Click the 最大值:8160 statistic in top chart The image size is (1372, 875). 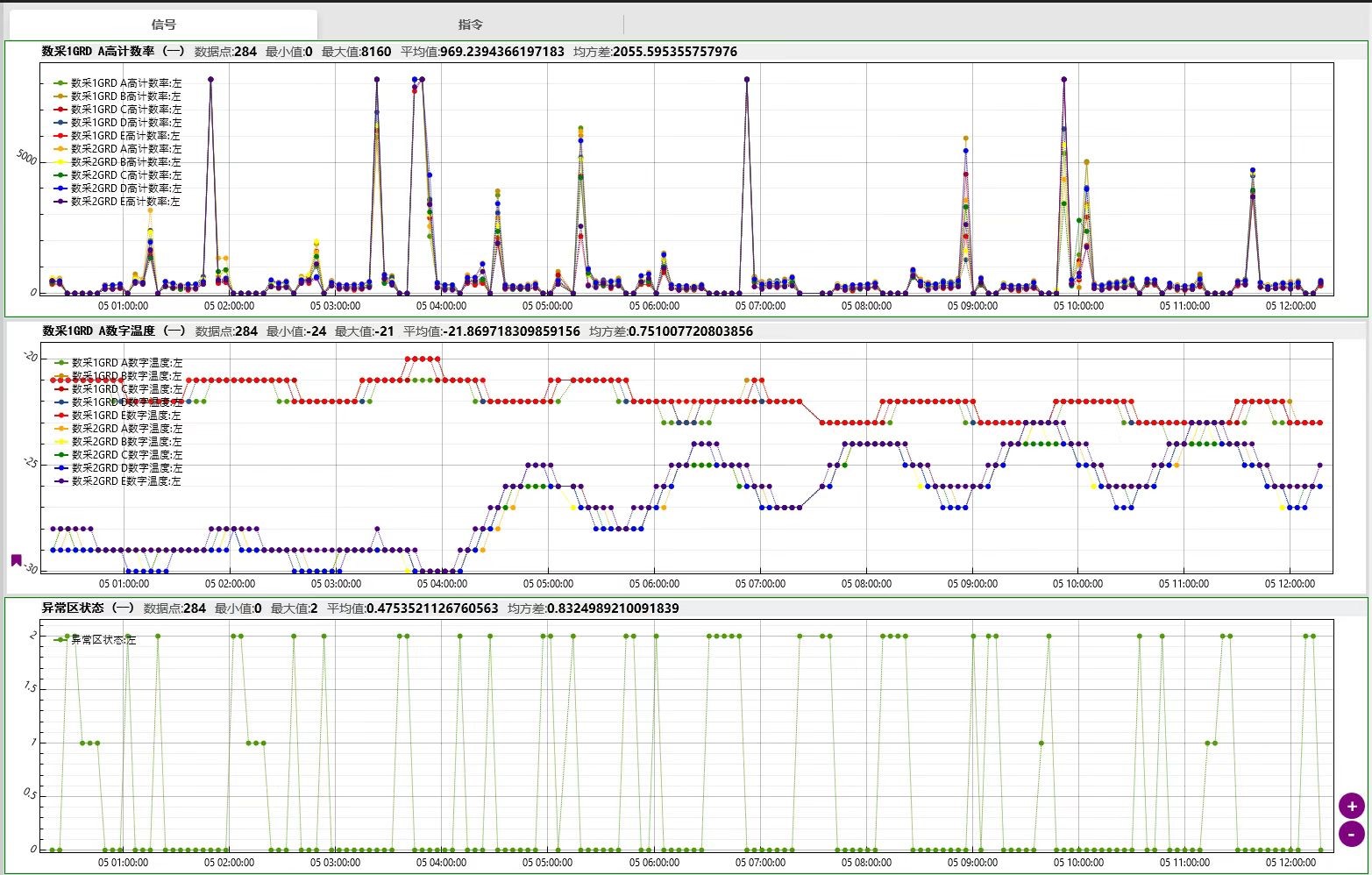[356, 52]
